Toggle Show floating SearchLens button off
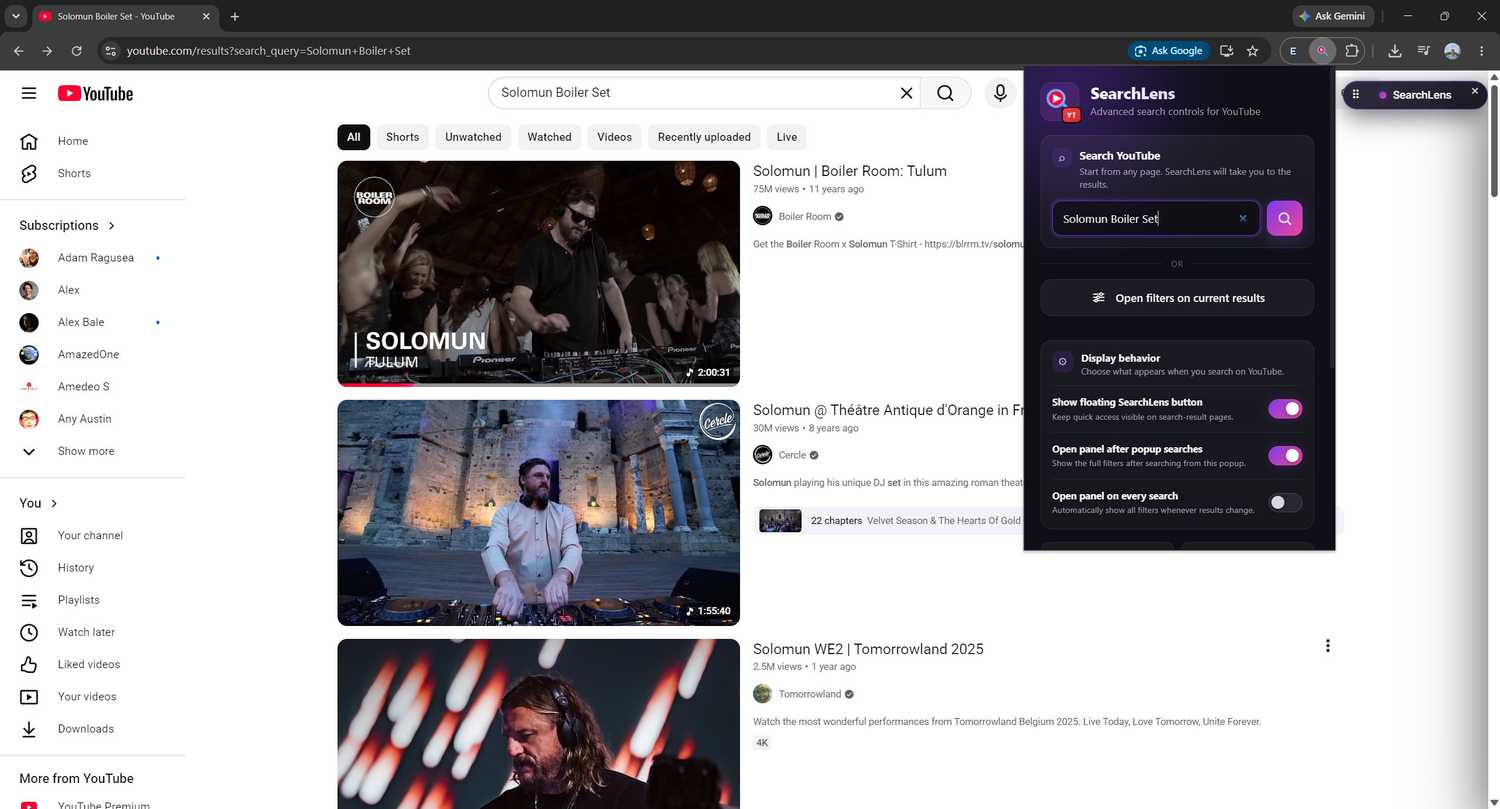Viewport: 1500px width, 809px height. point(1285,409)
